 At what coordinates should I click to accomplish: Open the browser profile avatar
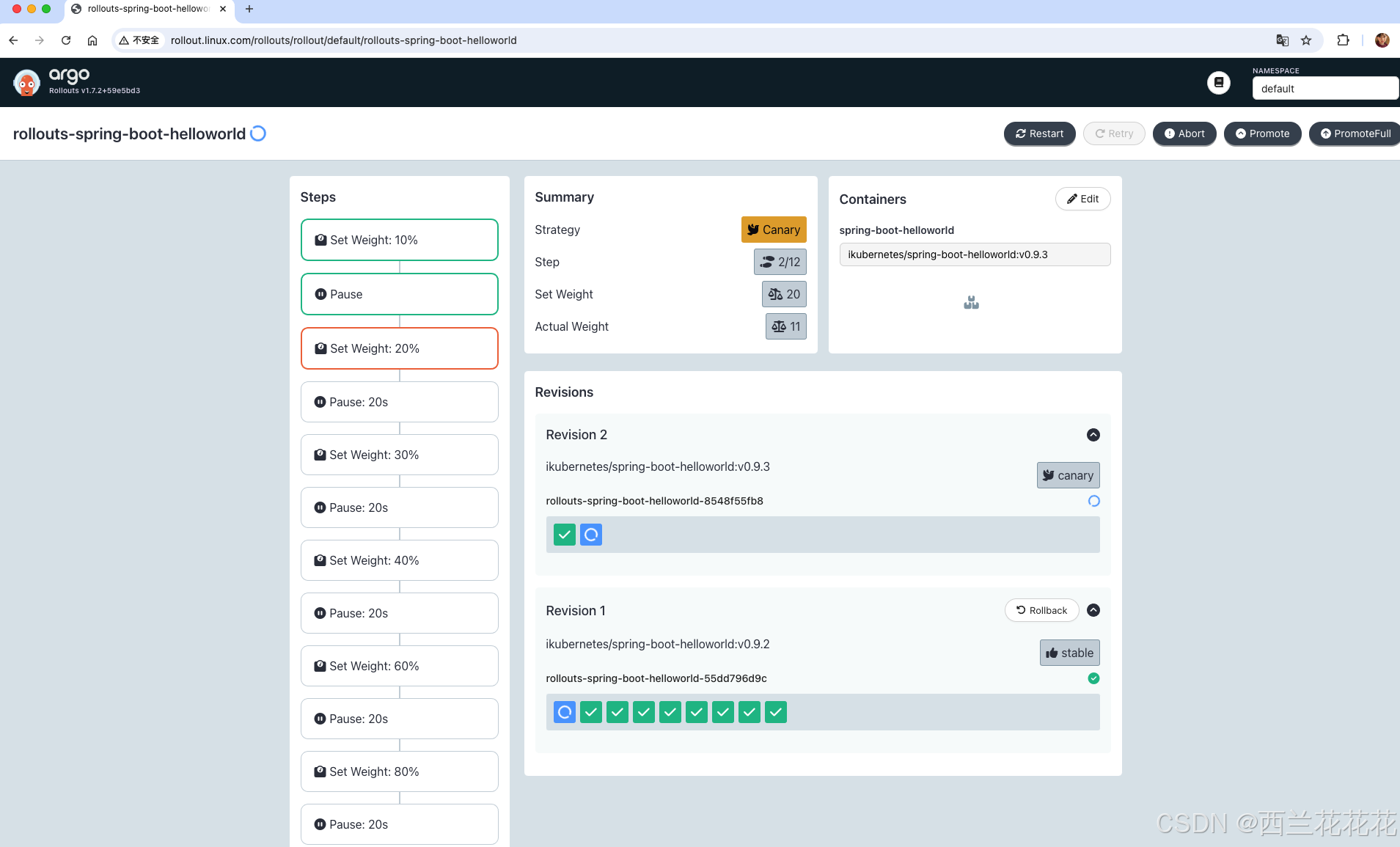click(x=1382, y=40)
